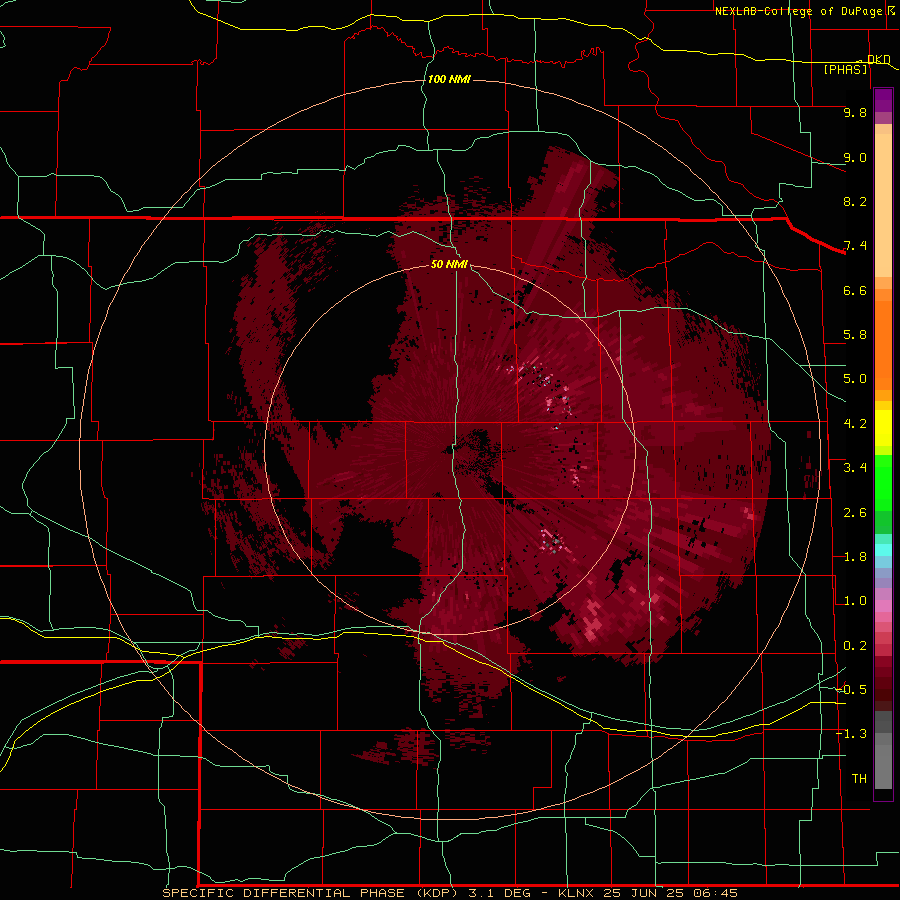900x900 pixels.
Task: Click the 9.8 scale value
Action: pyautogui.click(x=855, y=112)
